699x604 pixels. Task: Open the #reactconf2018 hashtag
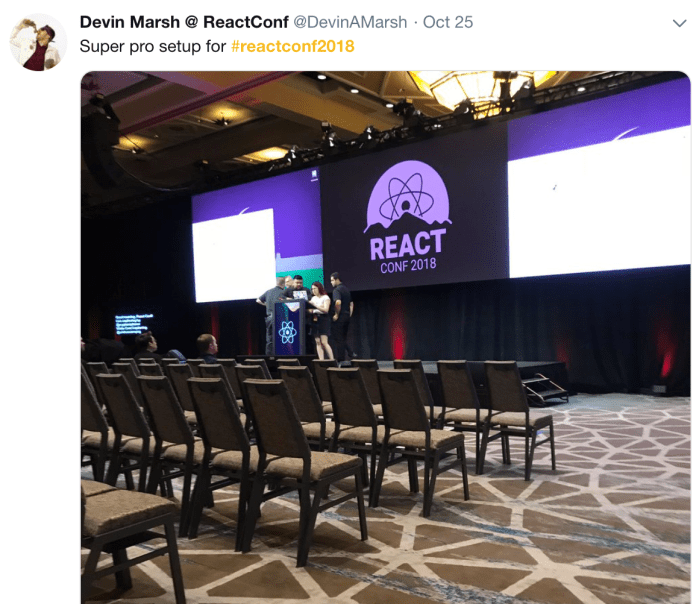click(293, 46)
